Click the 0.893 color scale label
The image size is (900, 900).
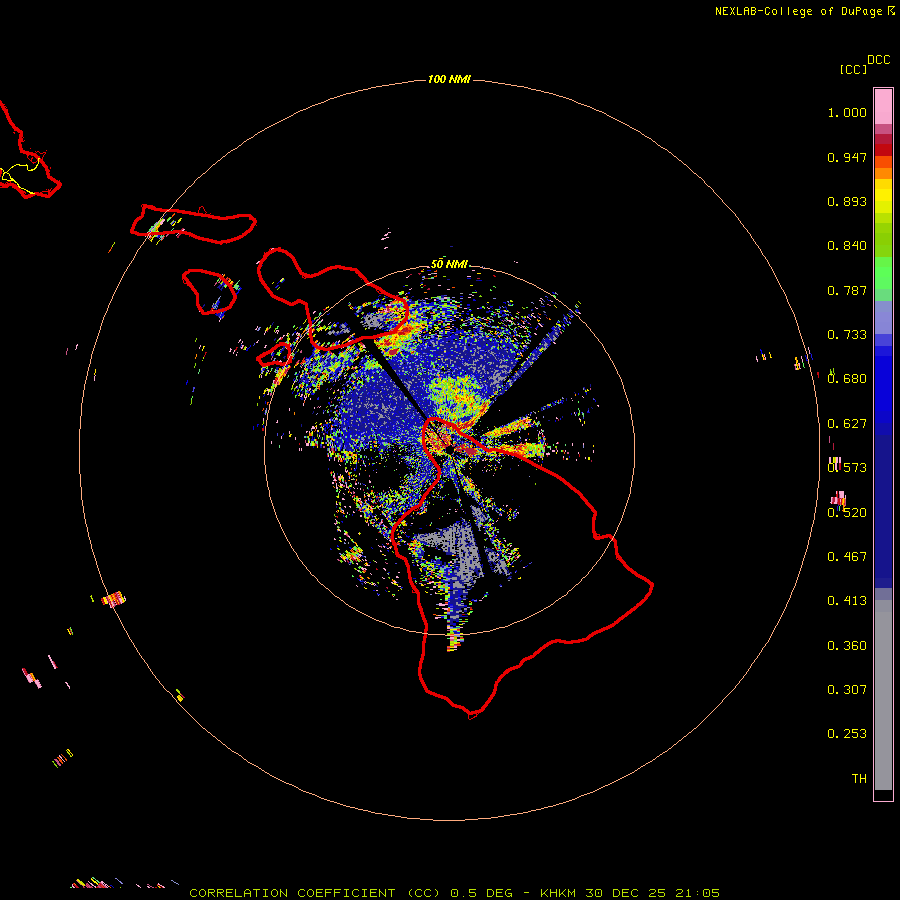847,201
